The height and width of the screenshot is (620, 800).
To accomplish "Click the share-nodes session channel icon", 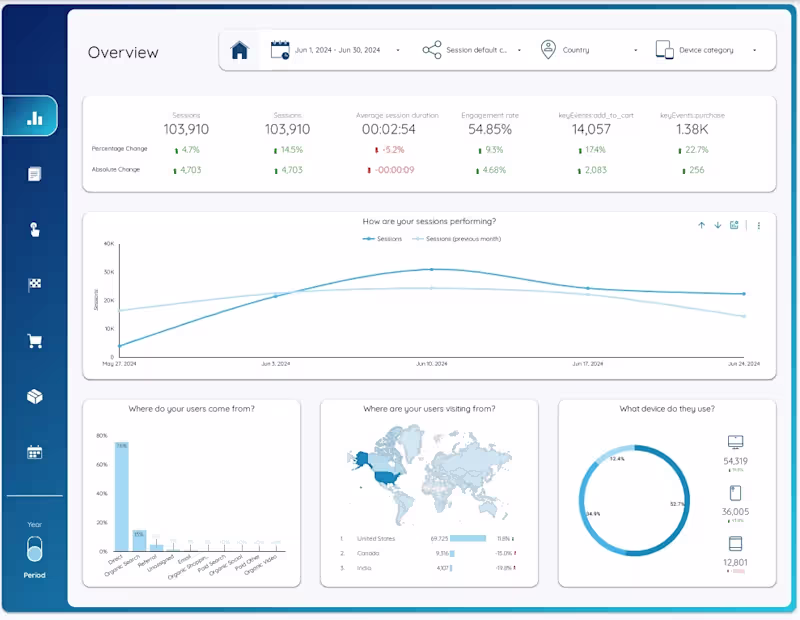I will (432, 50).
